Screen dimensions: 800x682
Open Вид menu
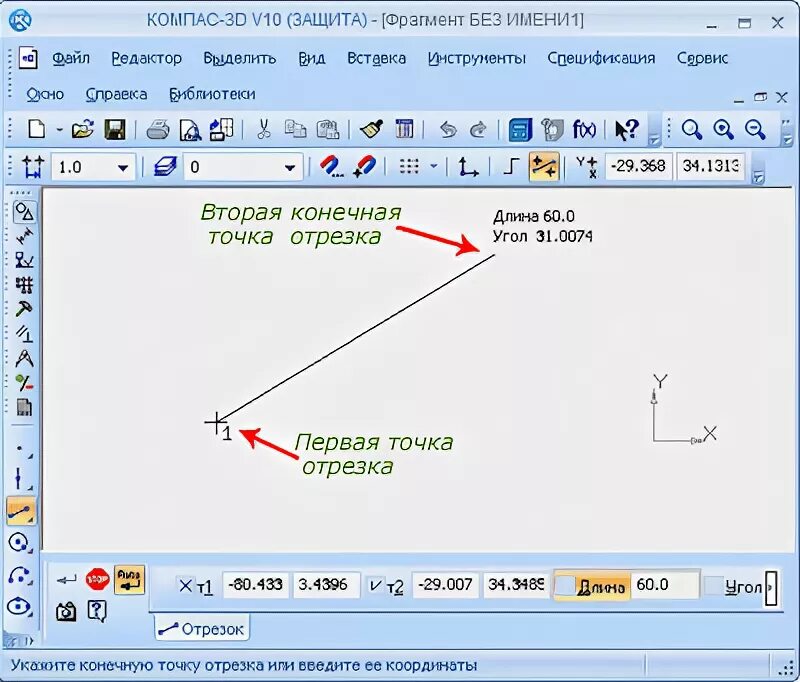coord(312,58)
